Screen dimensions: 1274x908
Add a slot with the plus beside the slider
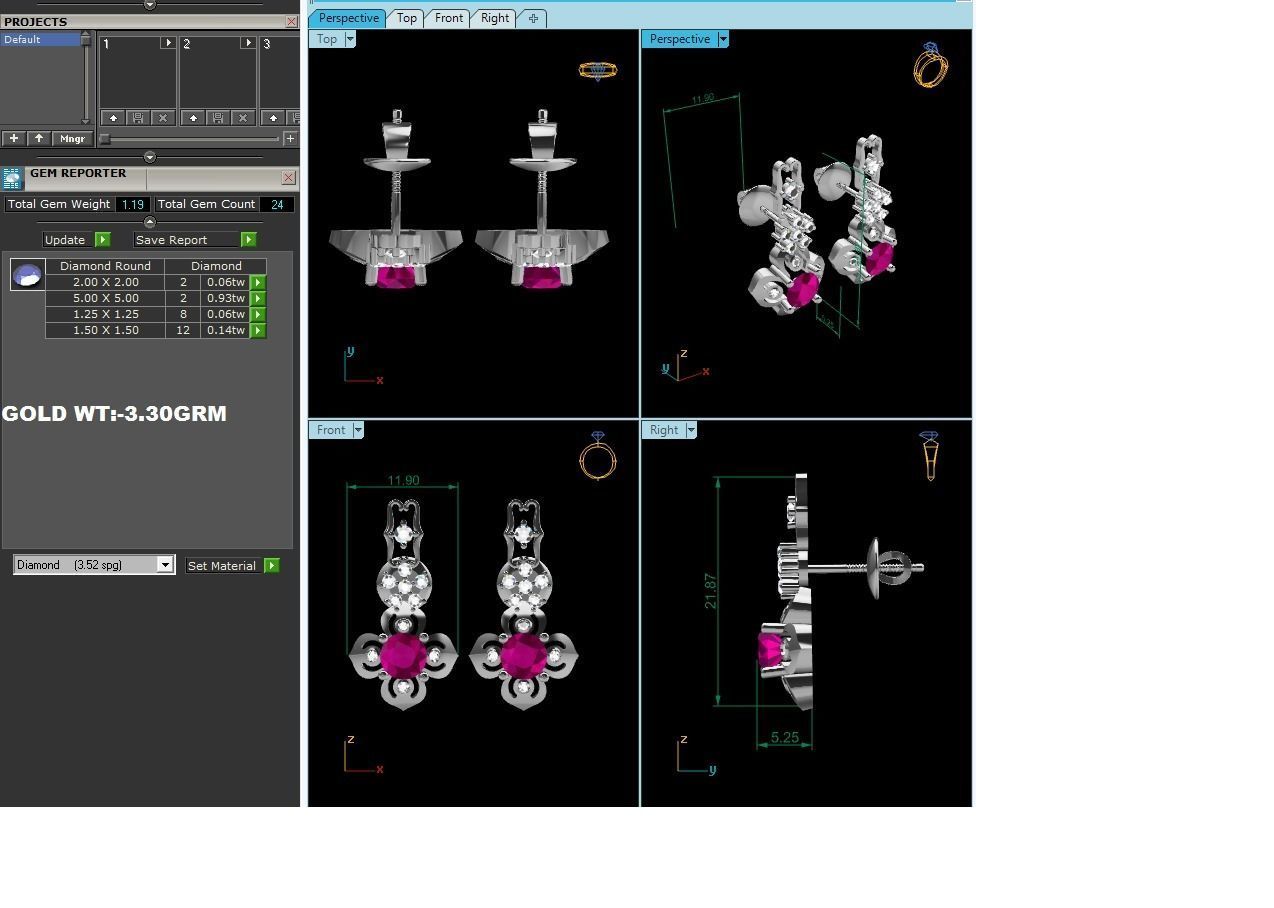290,139
